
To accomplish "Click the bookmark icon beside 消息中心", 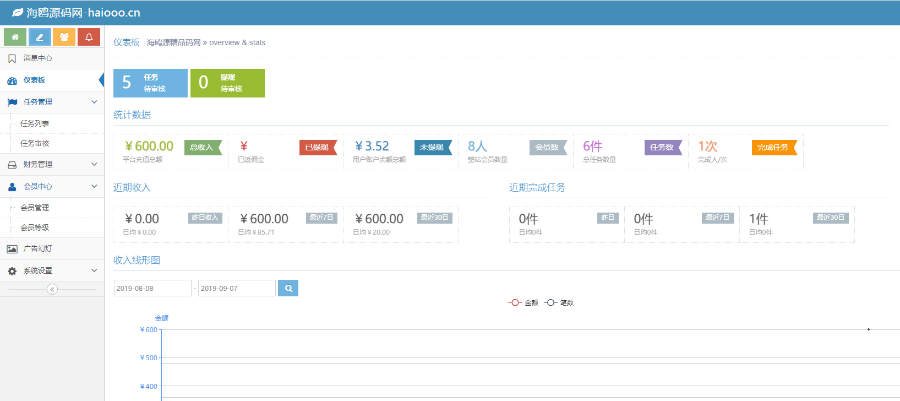I will (x=11, y=59).
